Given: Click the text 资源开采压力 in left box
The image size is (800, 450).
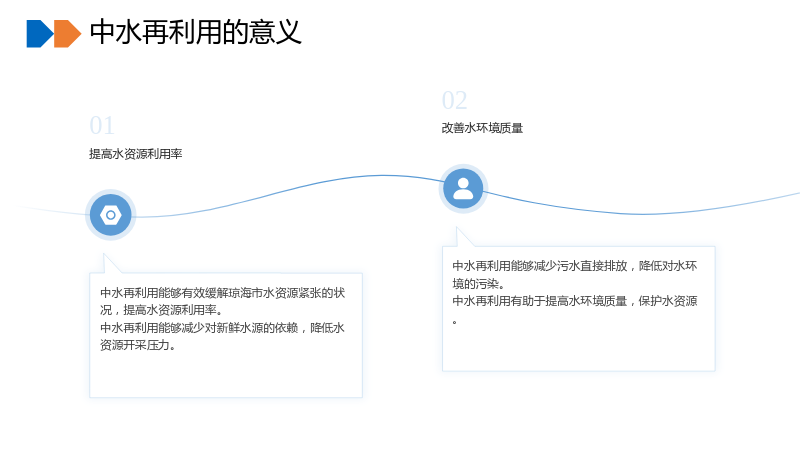Looking at the screenshot, I should (135, 345).
